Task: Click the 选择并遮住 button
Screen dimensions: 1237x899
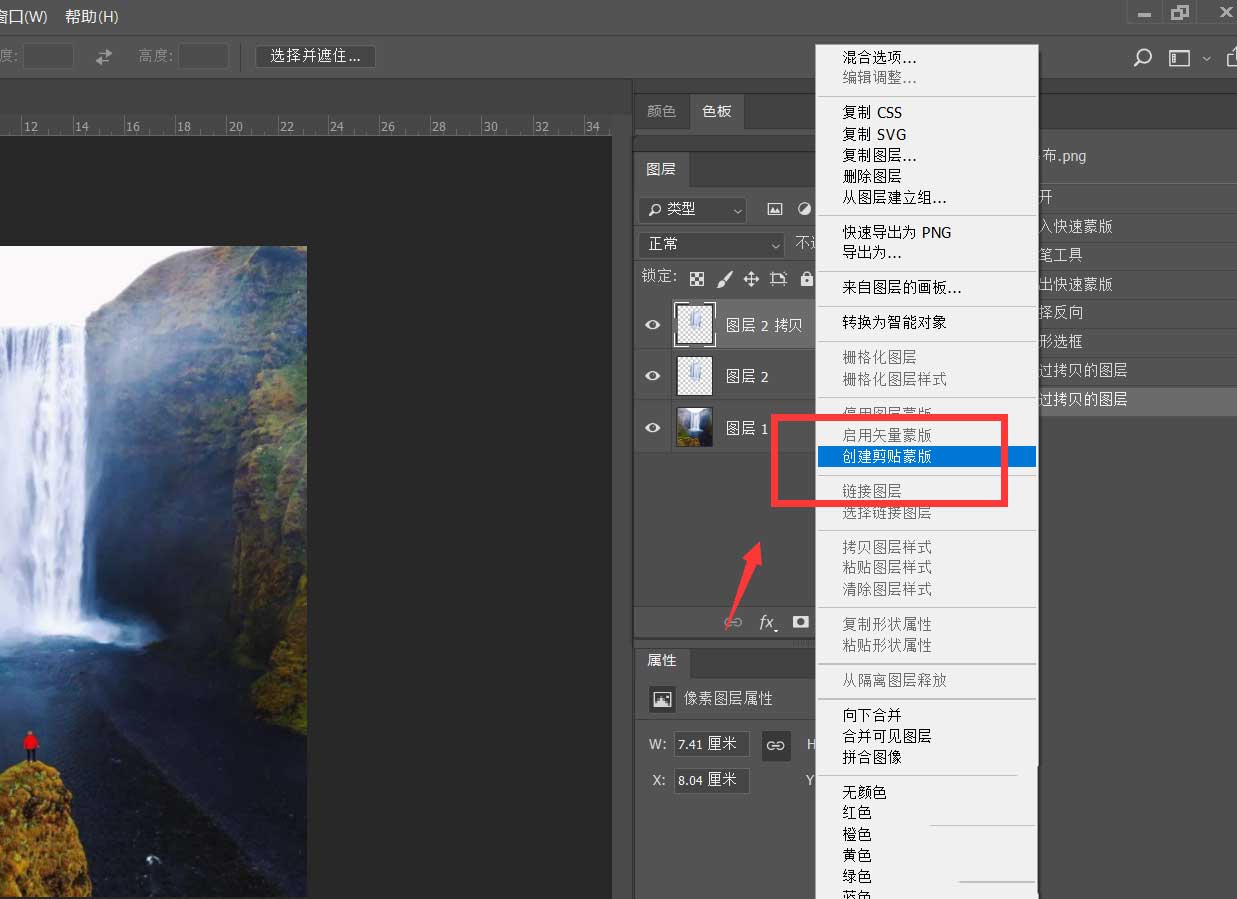Action: [x=314, y=56]
